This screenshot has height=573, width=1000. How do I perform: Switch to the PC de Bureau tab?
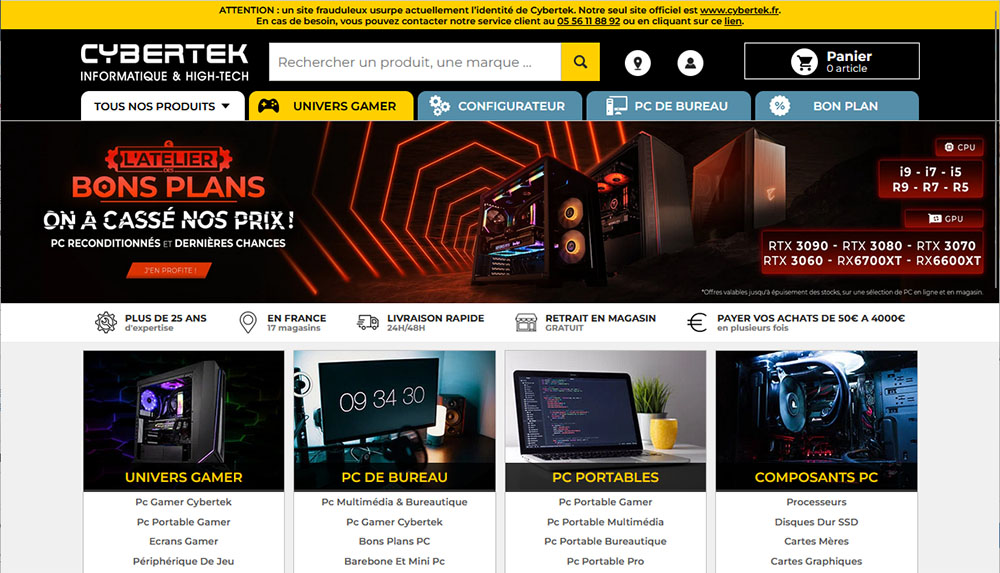pos(668,106)
